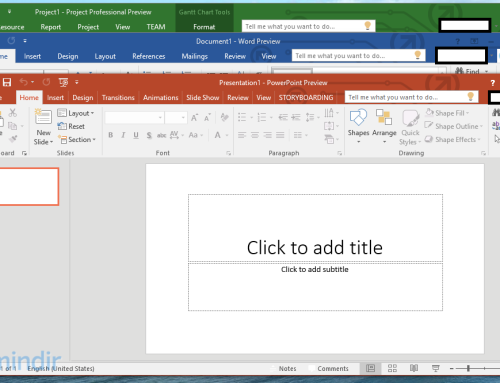Increase the font size
Viewport: 500px width, 383px height.
pyautogui.click(x=194, y=117)
